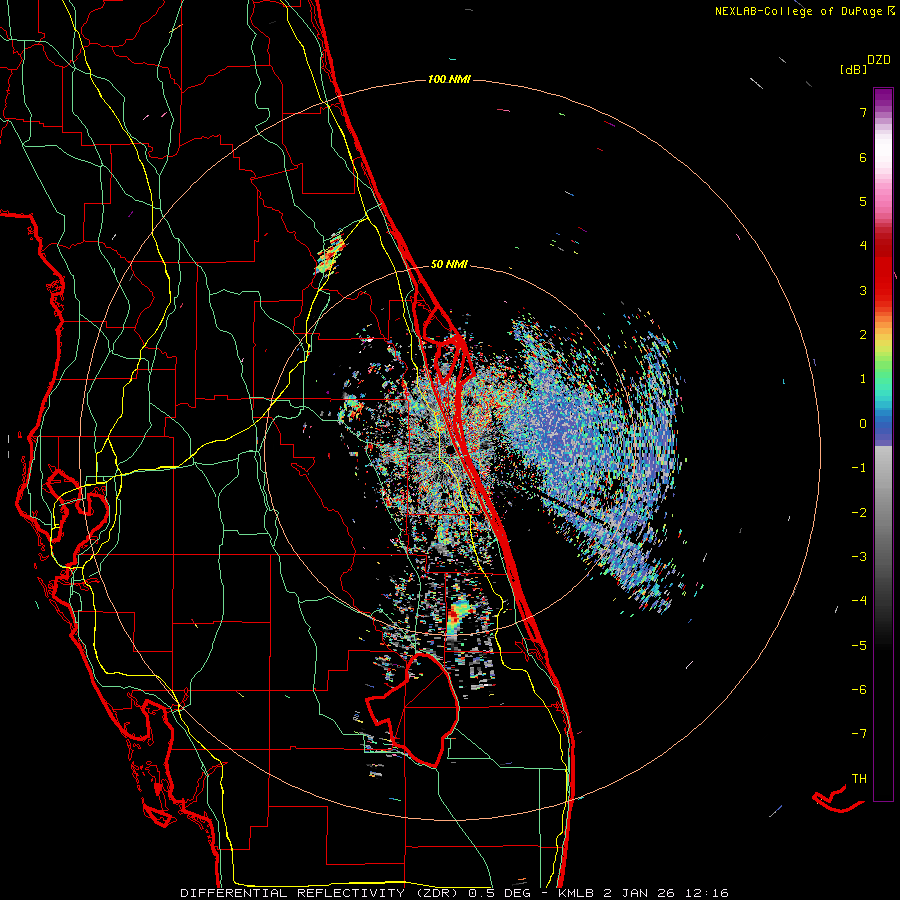Click the TH threshold label

pos(859,779)
